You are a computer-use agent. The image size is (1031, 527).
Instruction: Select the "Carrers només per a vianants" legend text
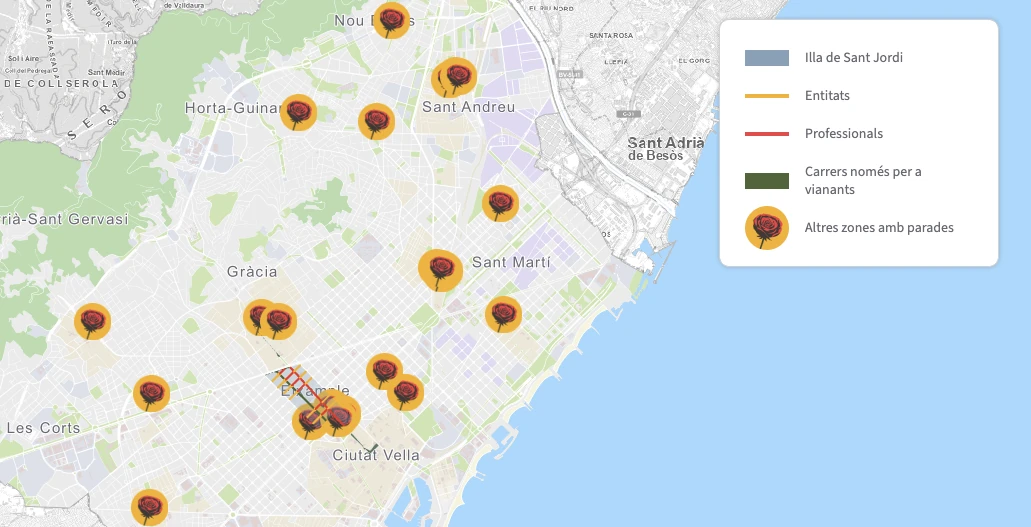click(862, 180)
